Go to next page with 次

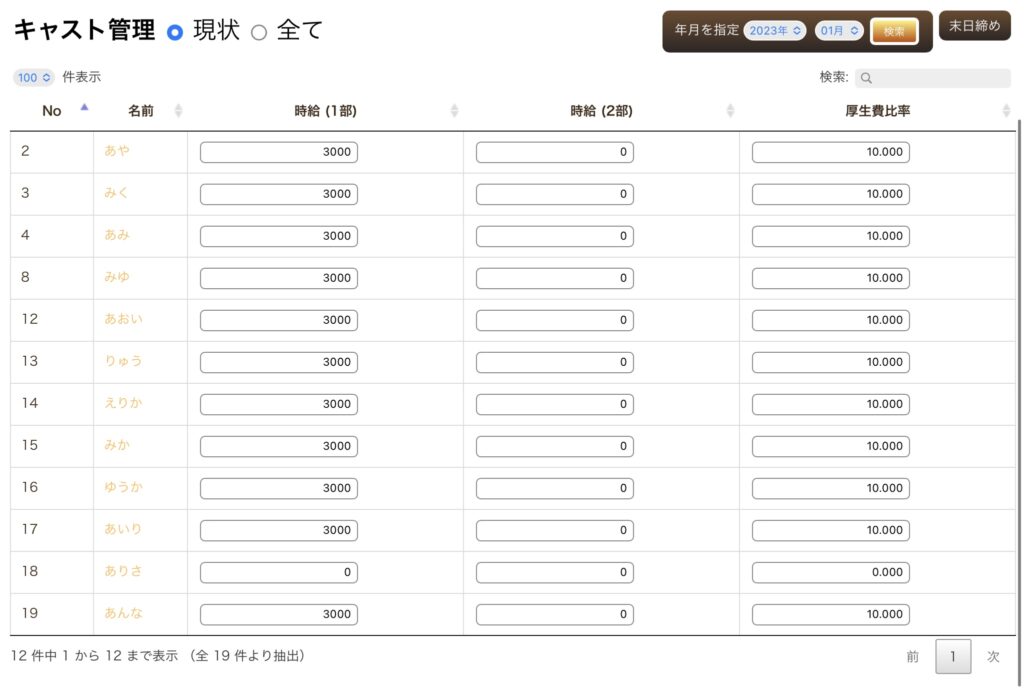pos(993,656)
